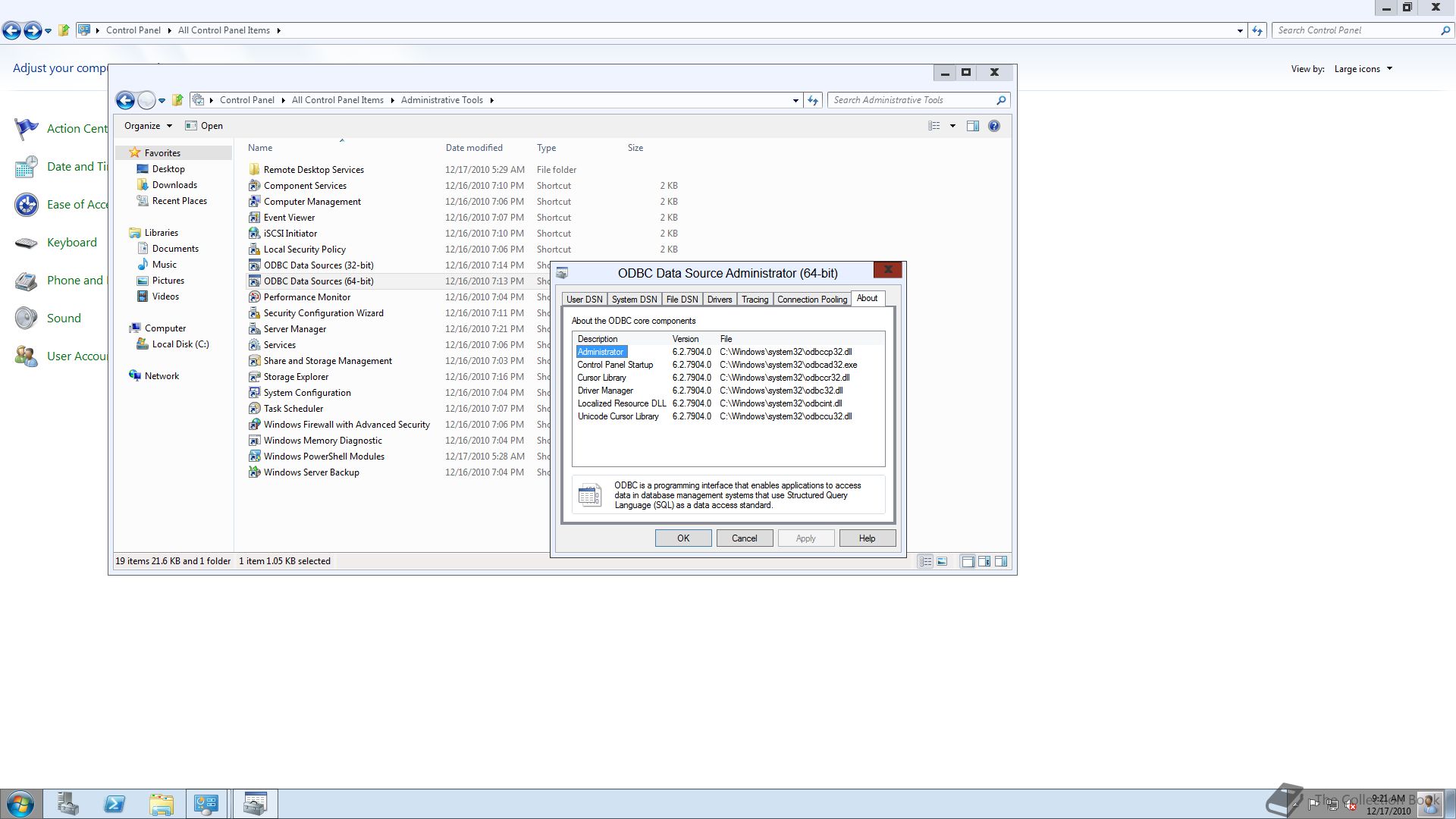The width and height of the screenshot is (1456, 819).
Task: Click the Action Center flag icon
Action: click(x=27, y=128)
